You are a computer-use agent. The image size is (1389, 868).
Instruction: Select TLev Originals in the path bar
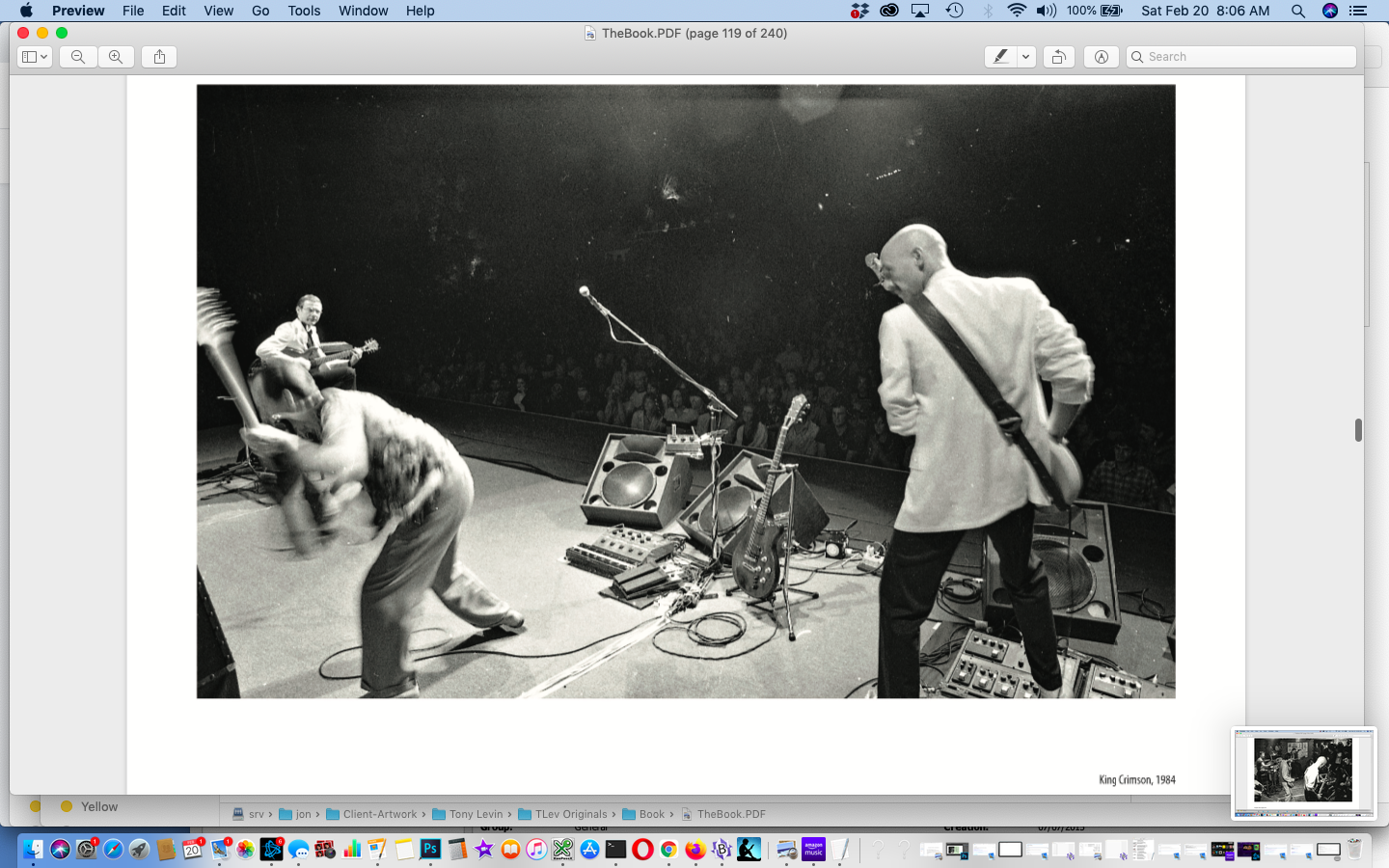[563, 814]
